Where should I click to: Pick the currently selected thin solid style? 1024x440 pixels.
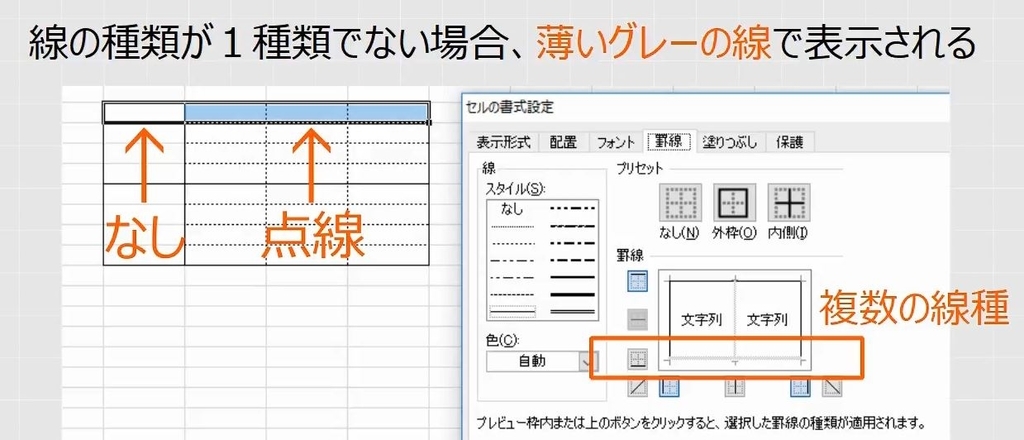tap(513, 311)
